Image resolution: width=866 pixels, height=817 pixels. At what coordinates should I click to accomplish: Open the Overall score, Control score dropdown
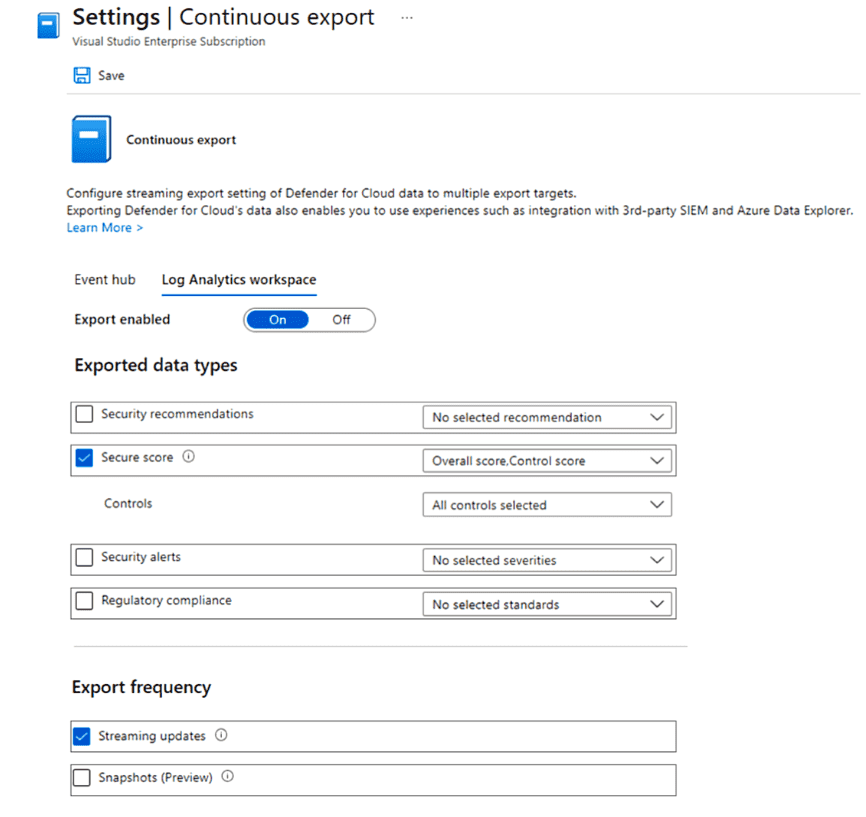pos(547,461)
